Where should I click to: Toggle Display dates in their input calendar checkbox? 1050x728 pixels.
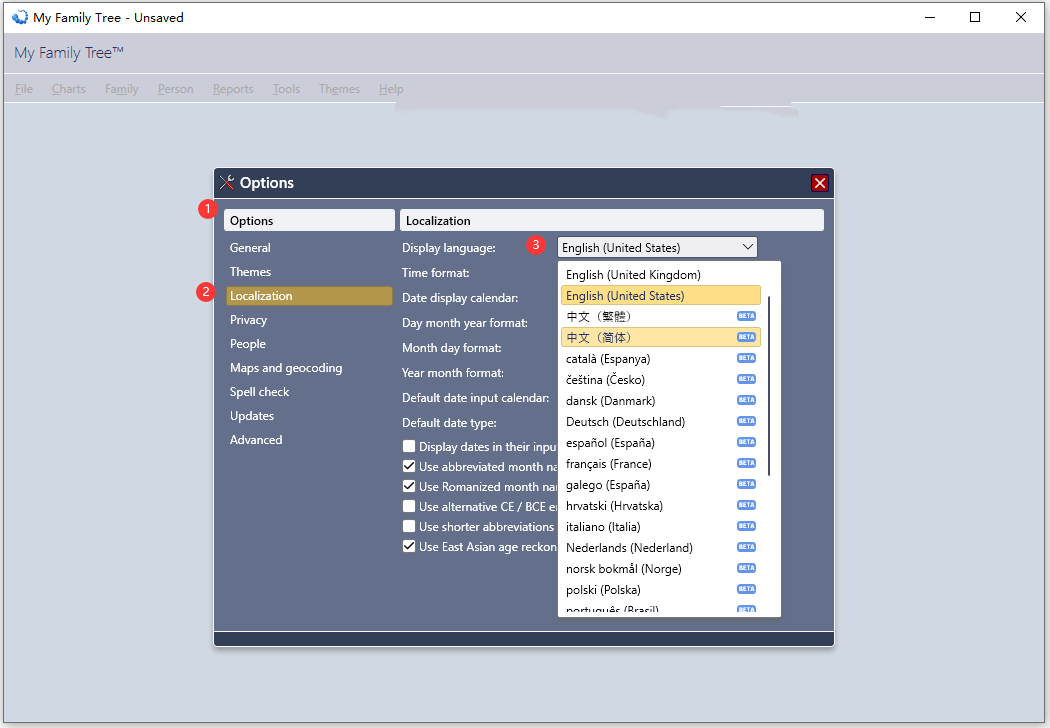point(408,446)
